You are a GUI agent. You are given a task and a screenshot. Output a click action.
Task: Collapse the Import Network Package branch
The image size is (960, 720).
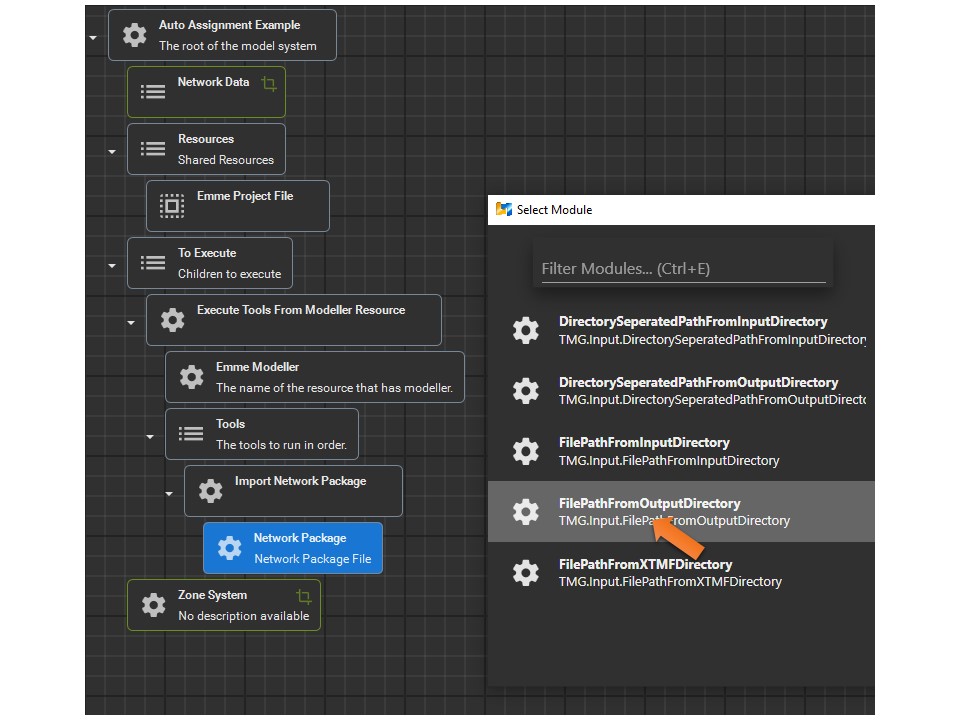(168, 494)
